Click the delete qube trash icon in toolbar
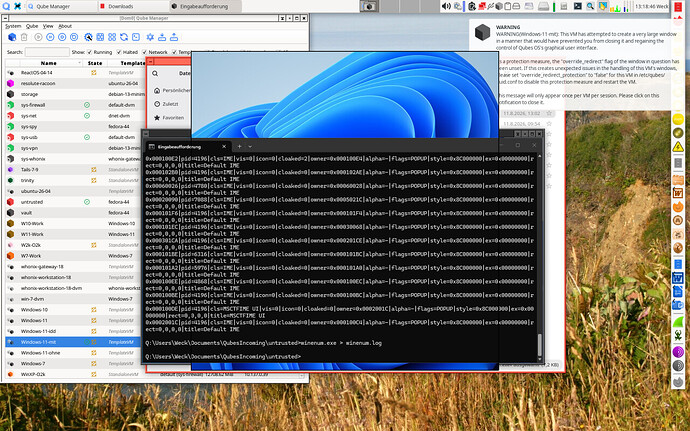This screenshot has height=431, width=690. (24, 37)
